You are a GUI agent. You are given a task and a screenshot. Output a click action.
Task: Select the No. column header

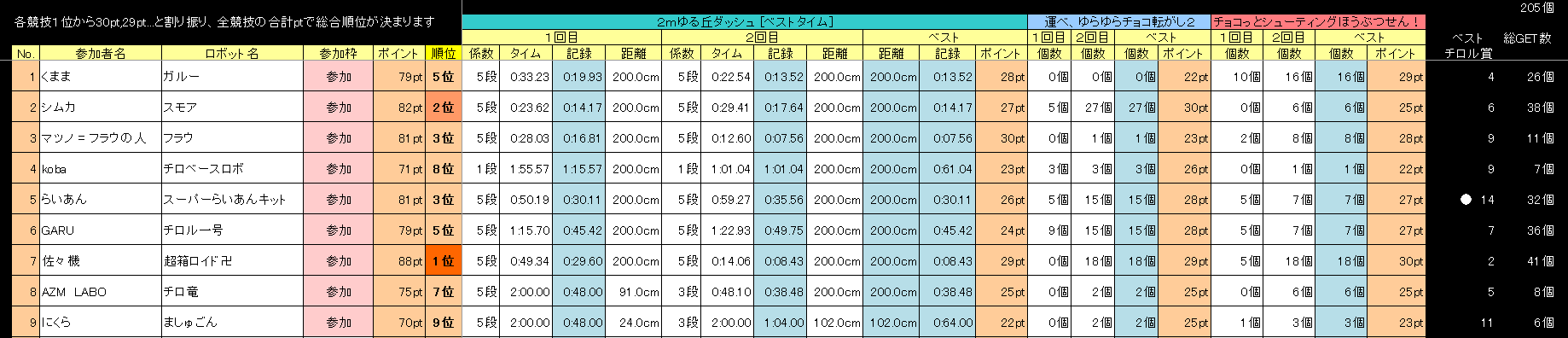coord(26,53)
